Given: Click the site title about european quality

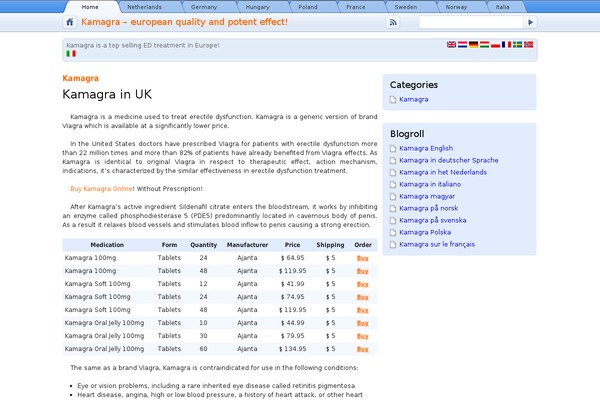Looking at the screenshot, I should pyautogui.click(x=184, y=22).
